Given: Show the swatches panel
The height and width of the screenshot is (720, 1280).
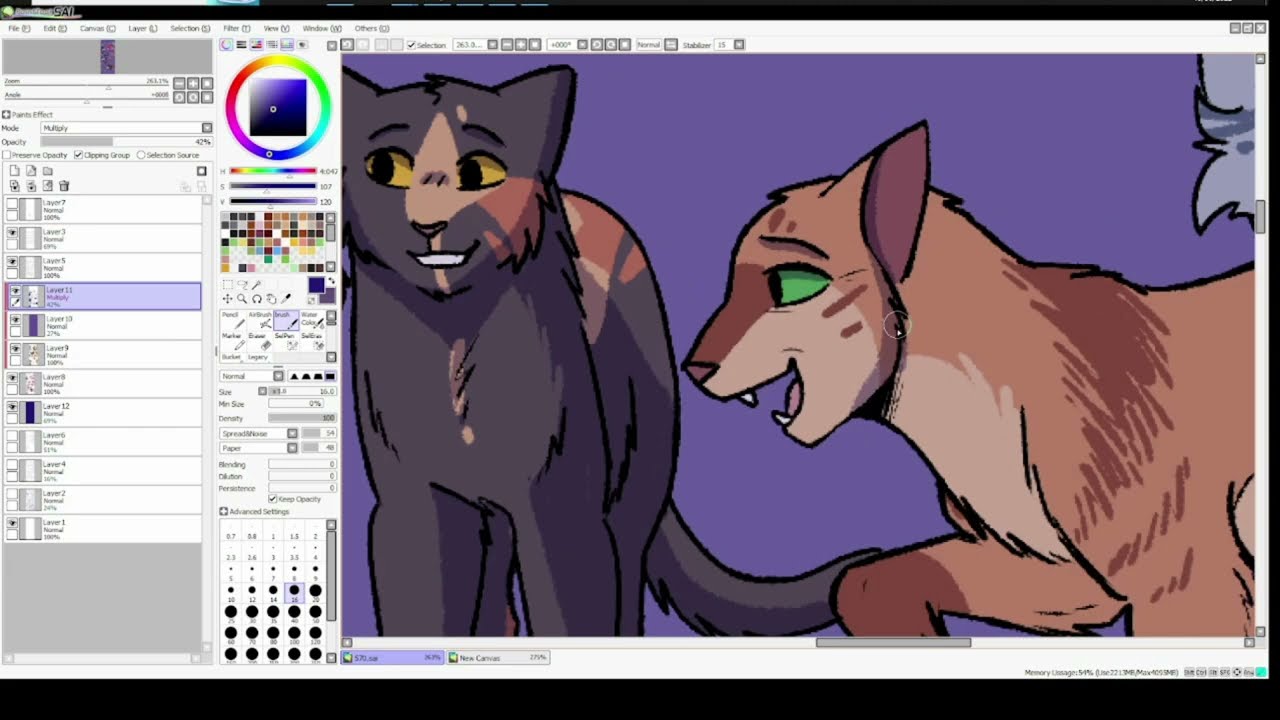Looking at the screenshot, I should coord(287,45).
